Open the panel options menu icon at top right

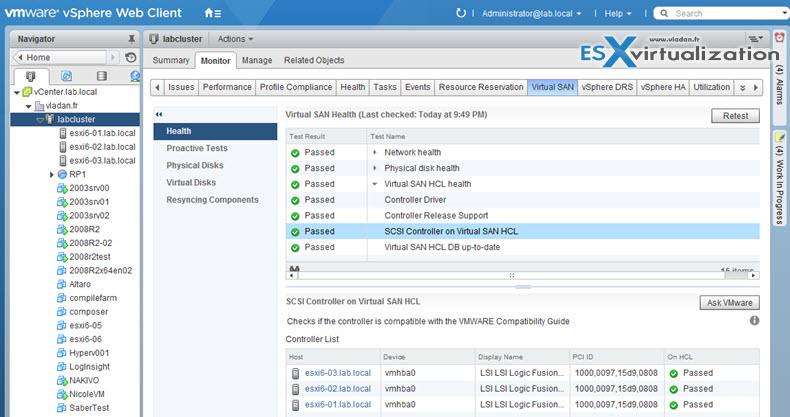coord(755,39)
